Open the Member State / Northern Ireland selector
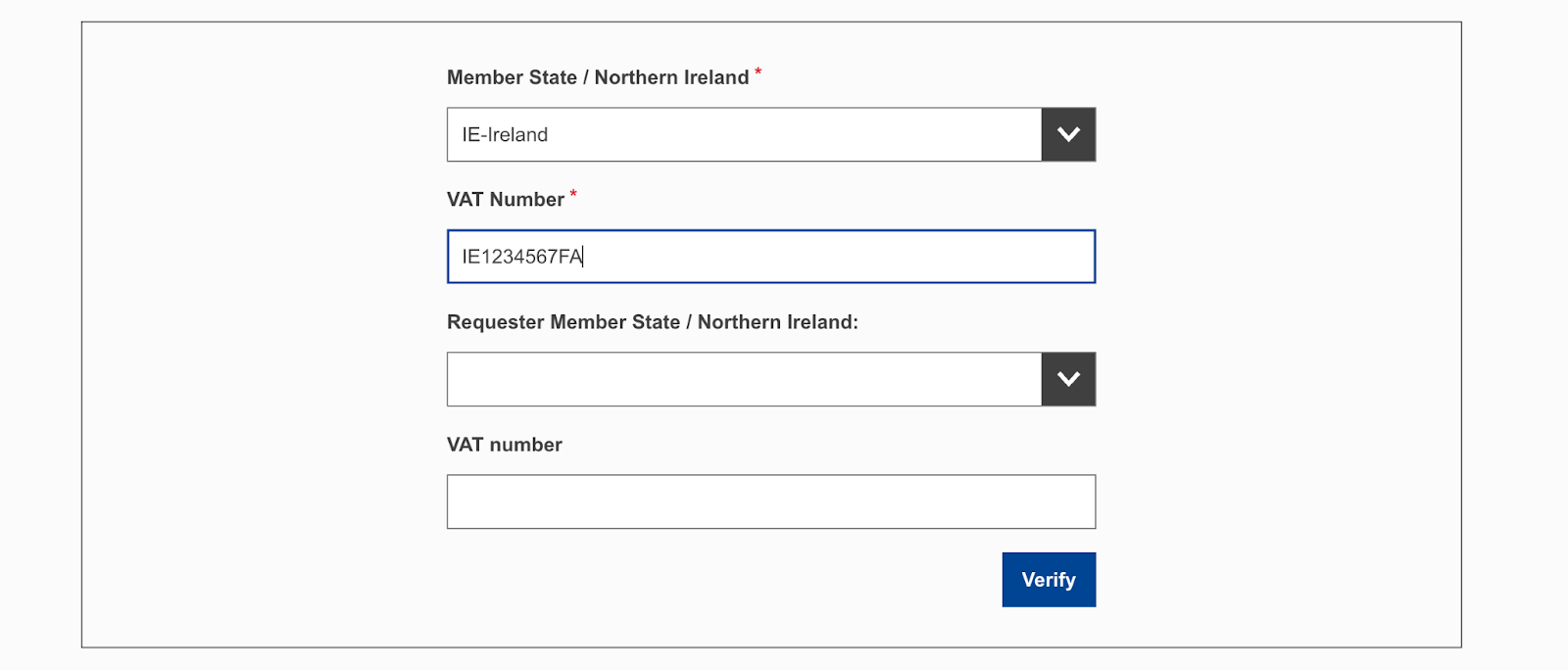 tap(745, 134)
